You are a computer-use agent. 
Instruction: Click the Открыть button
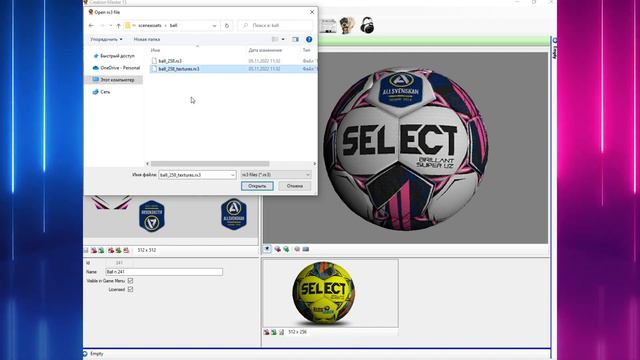[x=257, y=186]
